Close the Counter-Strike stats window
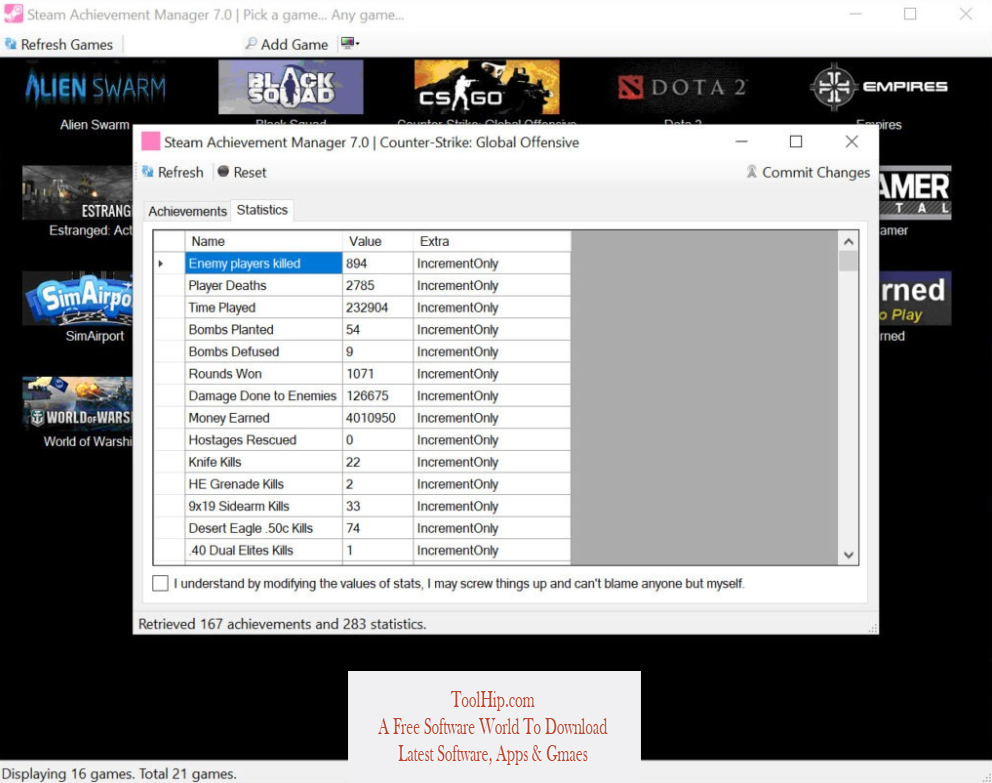 pos(852,142)
